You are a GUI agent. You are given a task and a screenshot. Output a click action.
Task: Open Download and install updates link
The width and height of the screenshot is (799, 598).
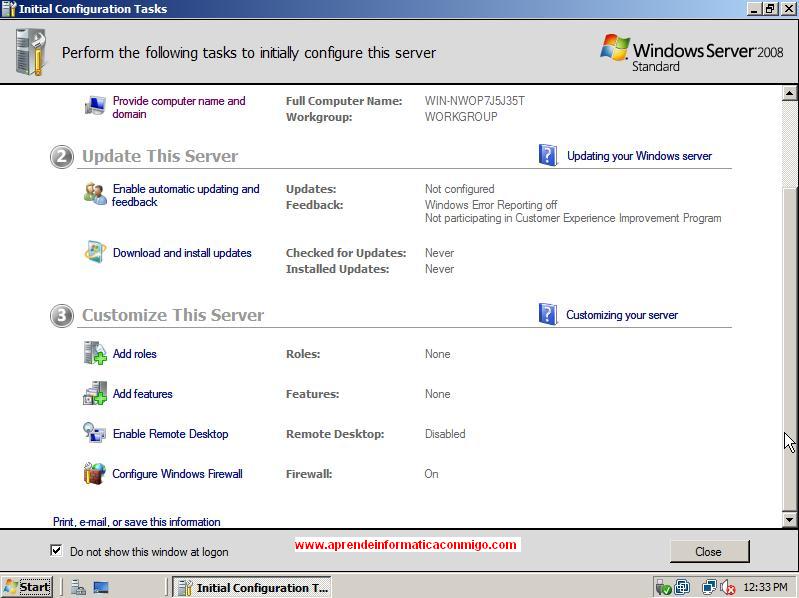(182, 253)
